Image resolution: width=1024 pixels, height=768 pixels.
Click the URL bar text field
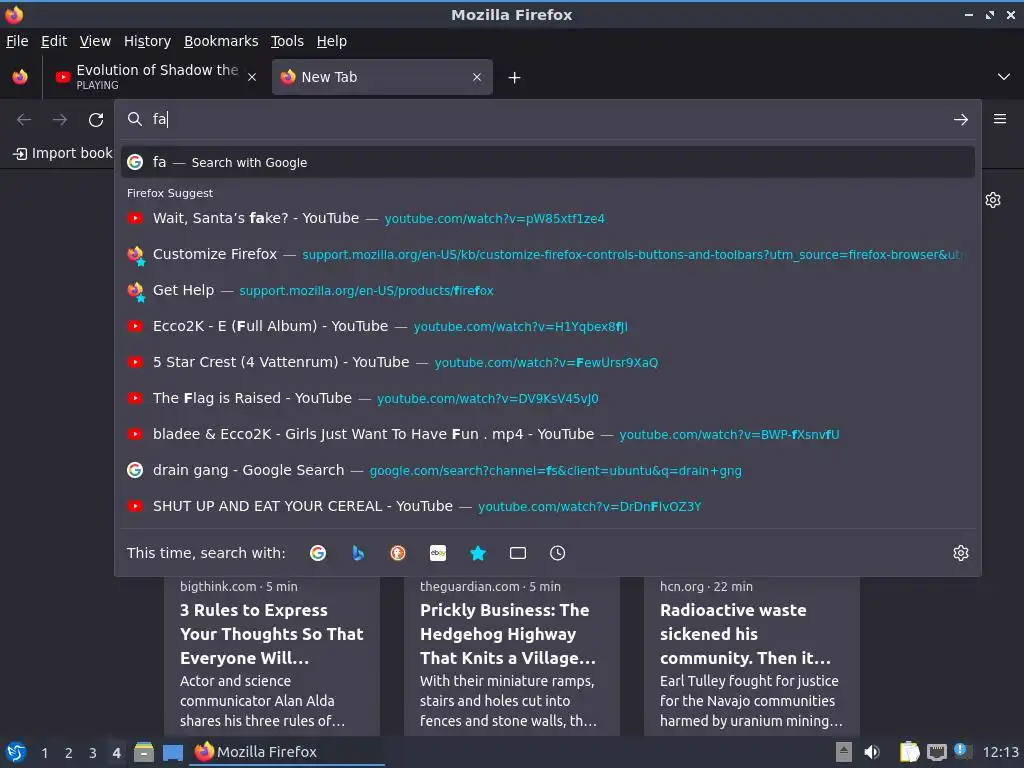(547, 119)
